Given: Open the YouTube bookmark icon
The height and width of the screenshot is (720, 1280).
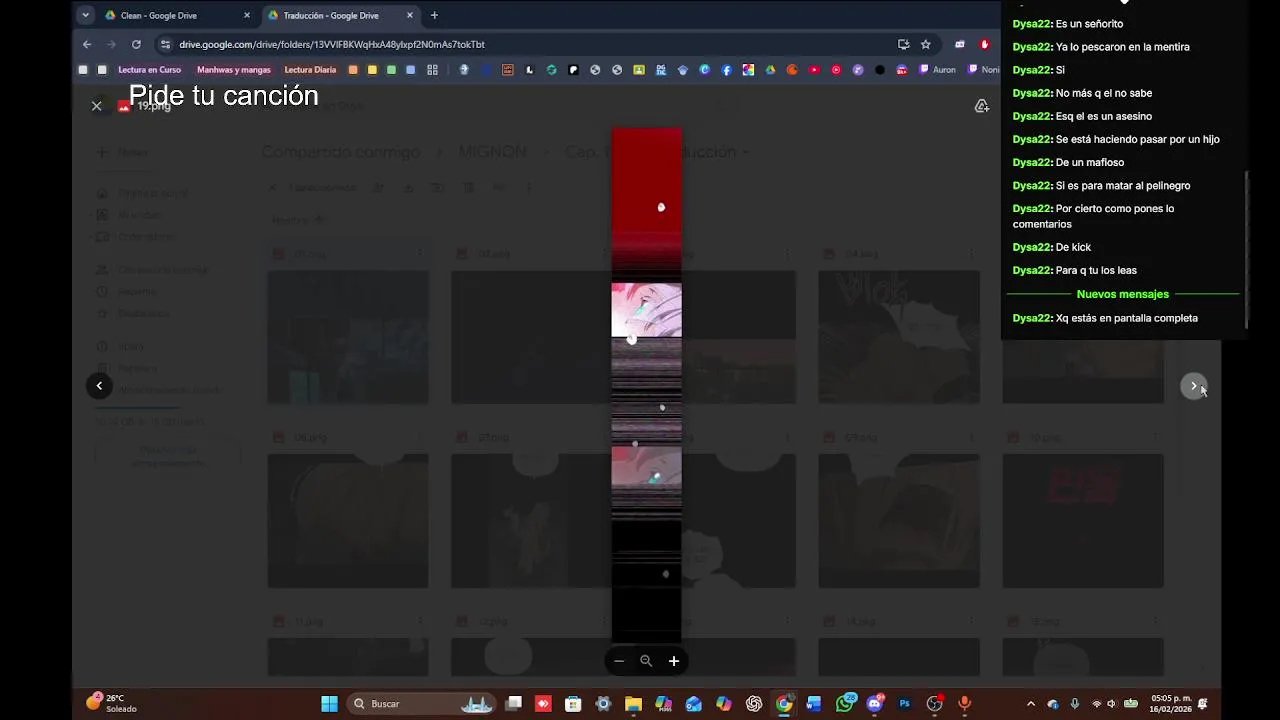Looking at the screenshot, I should click(x=814, y=70).
